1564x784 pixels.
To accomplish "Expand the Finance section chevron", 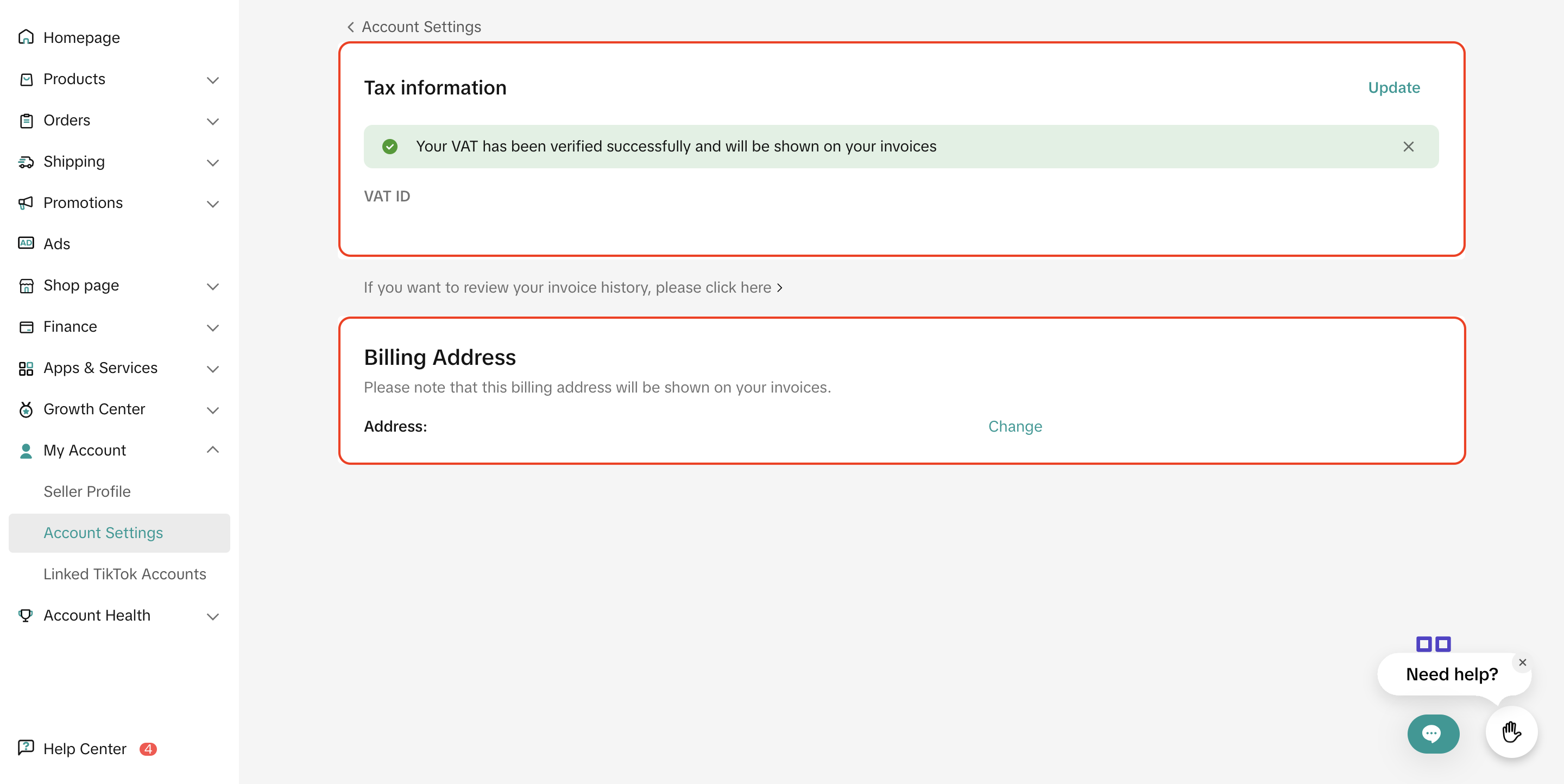I will [212, 328].
